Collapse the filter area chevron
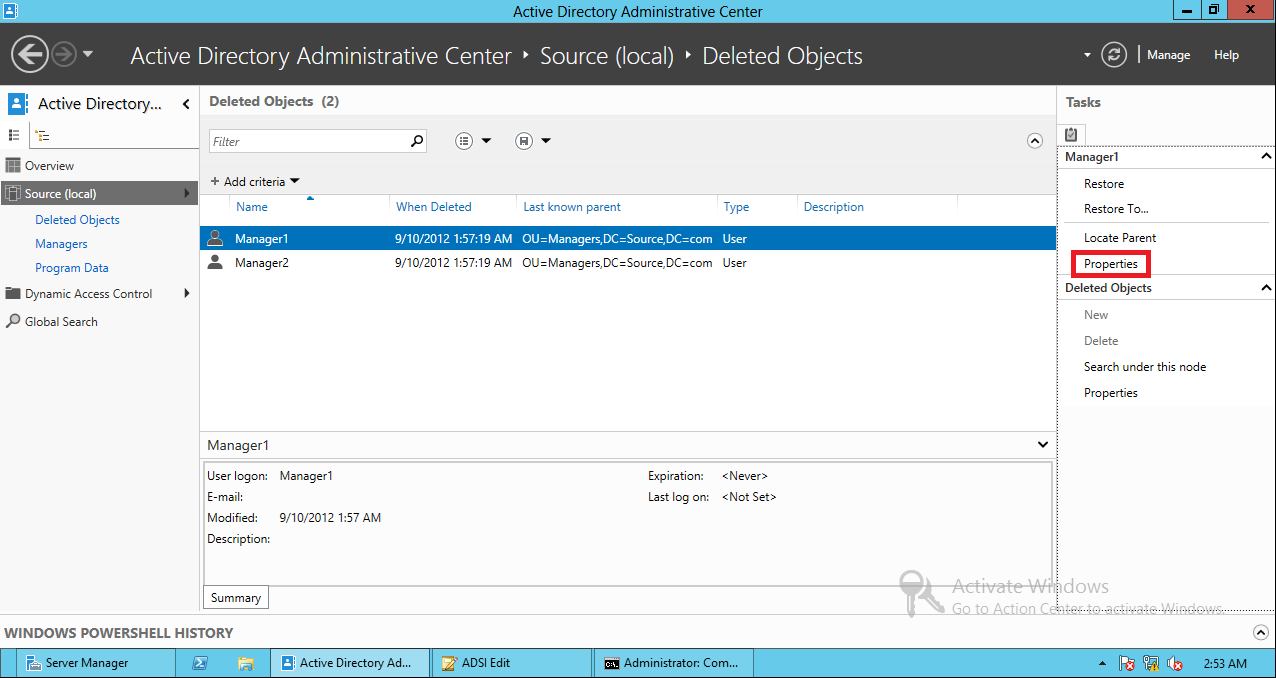Screen dimensions: 1276x678 coord(1035,141)
